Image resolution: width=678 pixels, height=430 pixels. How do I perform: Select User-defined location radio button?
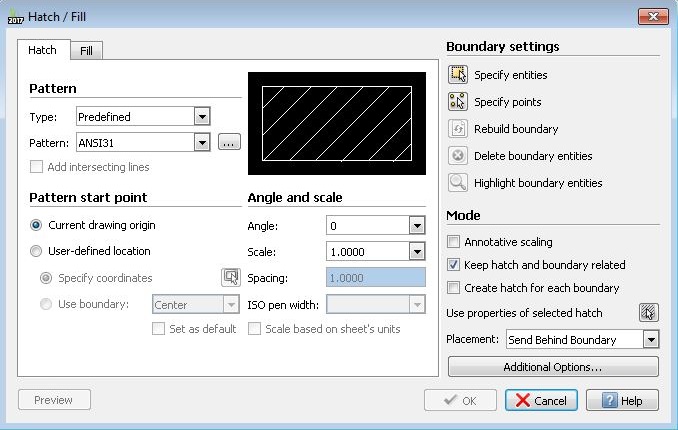point(36,251)
